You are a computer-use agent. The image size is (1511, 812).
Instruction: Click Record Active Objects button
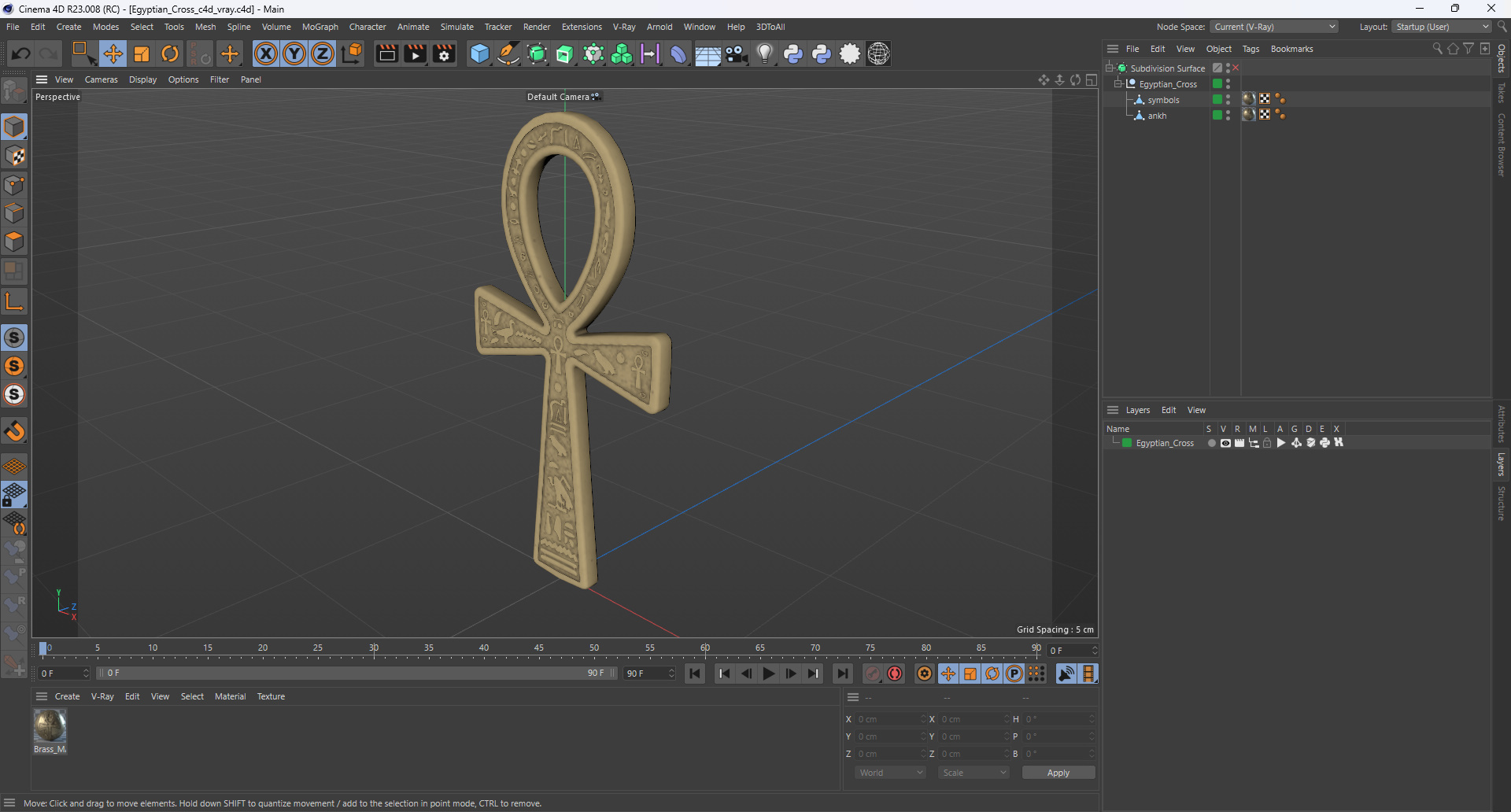(x=873, y=674)
